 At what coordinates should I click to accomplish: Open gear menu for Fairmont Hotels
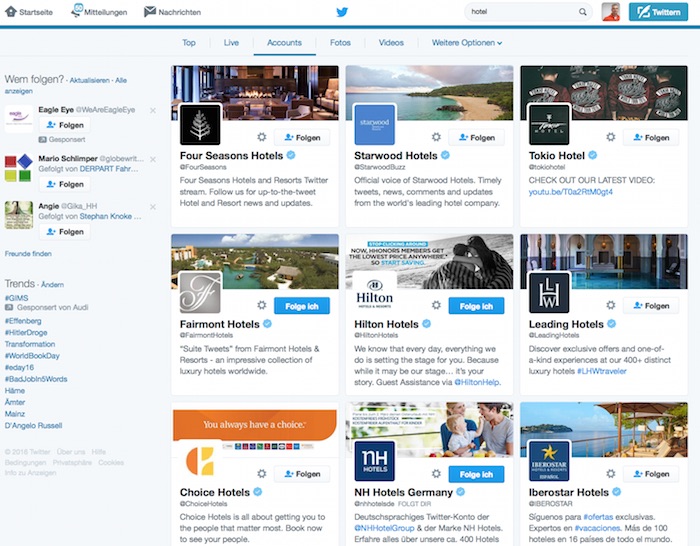(262, 305)
